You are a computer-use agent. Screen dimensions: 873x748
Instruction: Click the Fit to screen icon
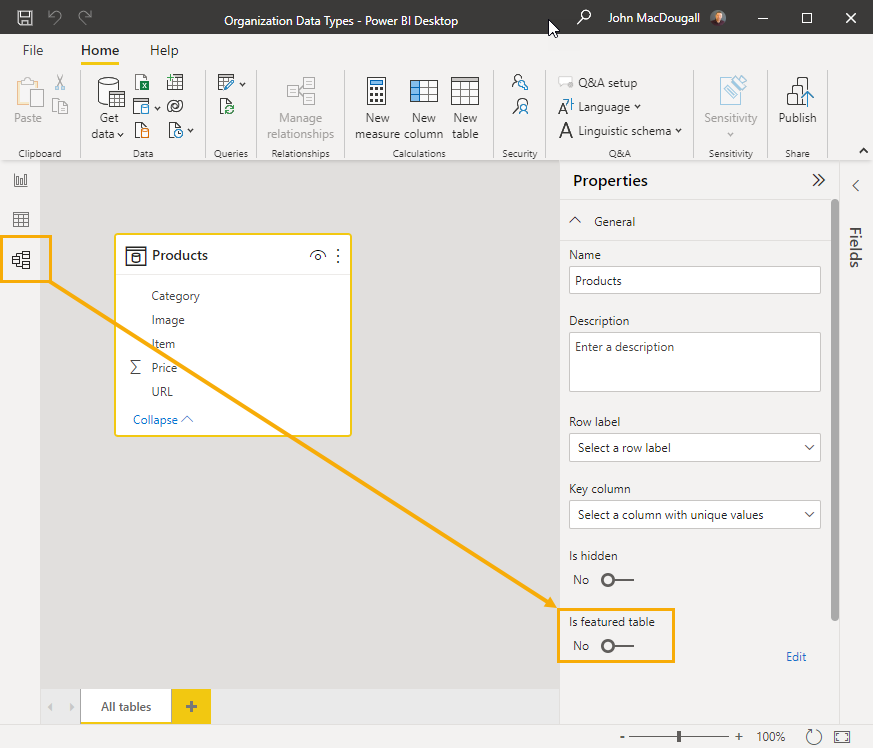point(842,737)
